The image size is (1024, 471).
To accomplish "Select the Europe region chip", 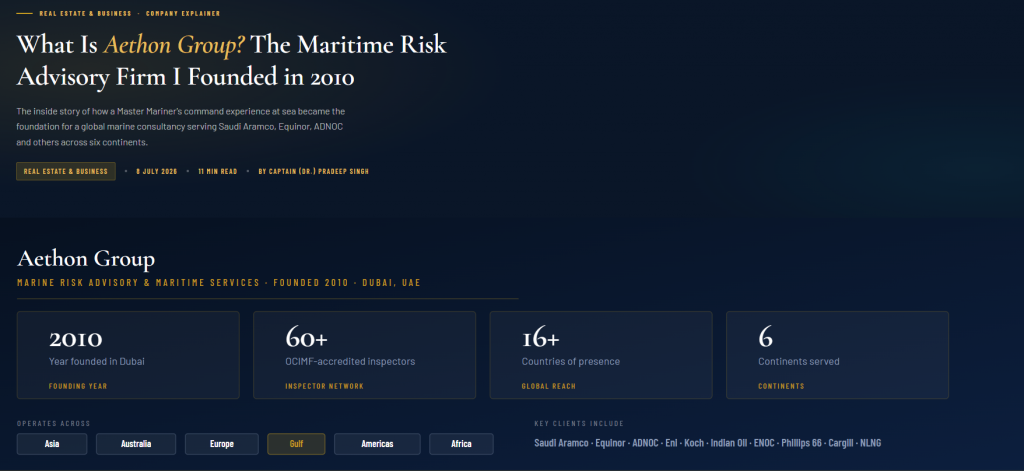I will click(x=221, y=444).
